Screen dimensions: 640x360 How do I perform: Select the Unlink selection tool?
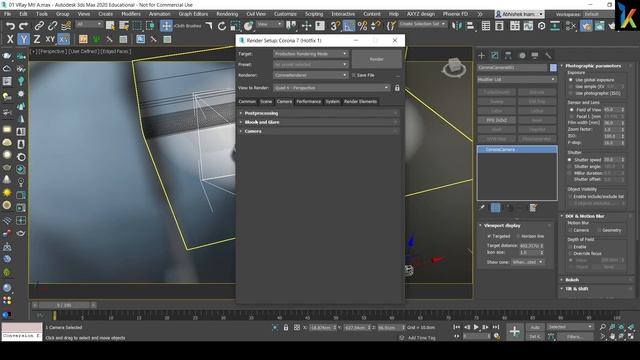(52, 26)
